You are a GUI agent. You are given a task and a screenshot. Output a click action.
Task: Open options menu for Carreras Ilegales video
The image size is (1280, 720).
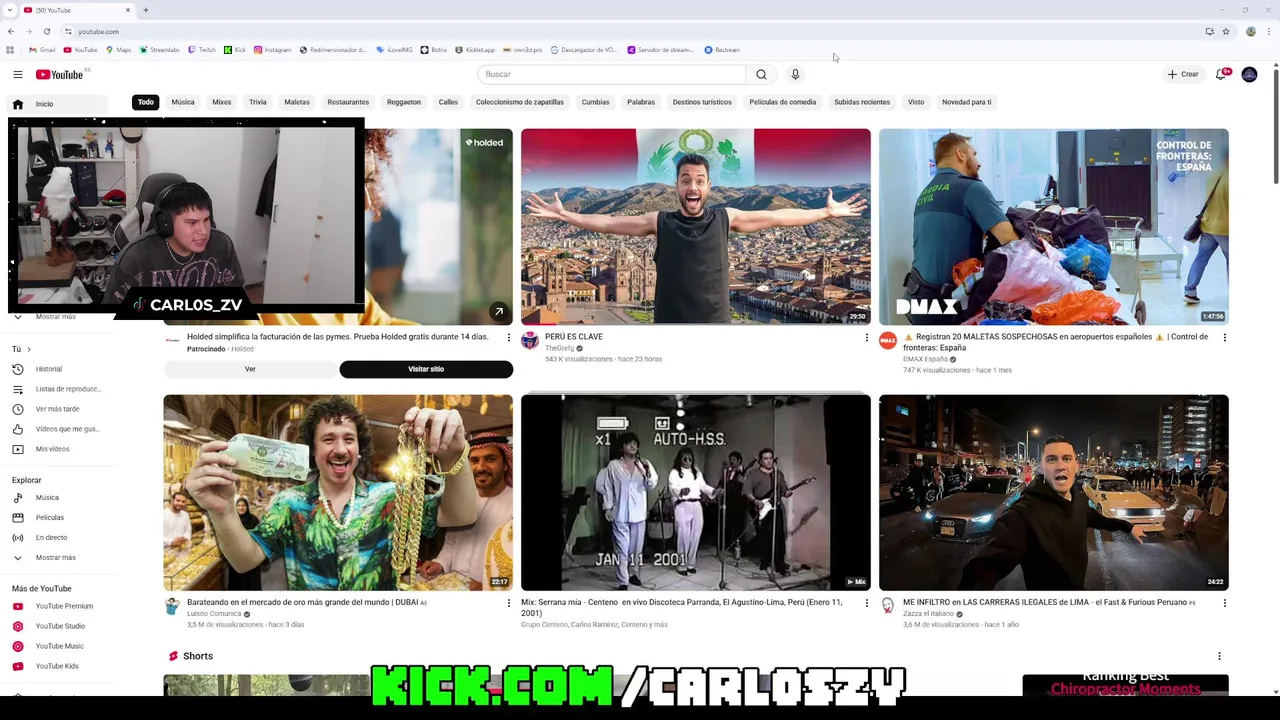click(x=1224, y=603)
